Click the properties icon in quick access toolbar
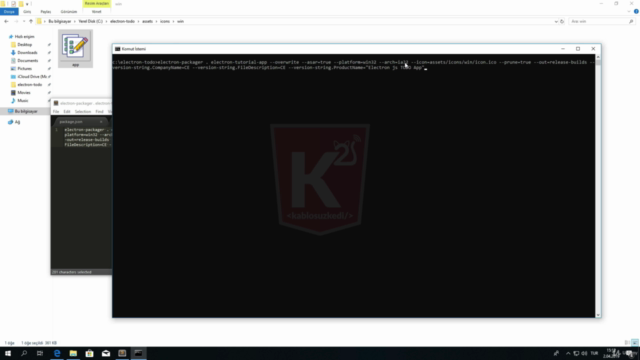This screenshot has width=640, height=360. (13, 4)
